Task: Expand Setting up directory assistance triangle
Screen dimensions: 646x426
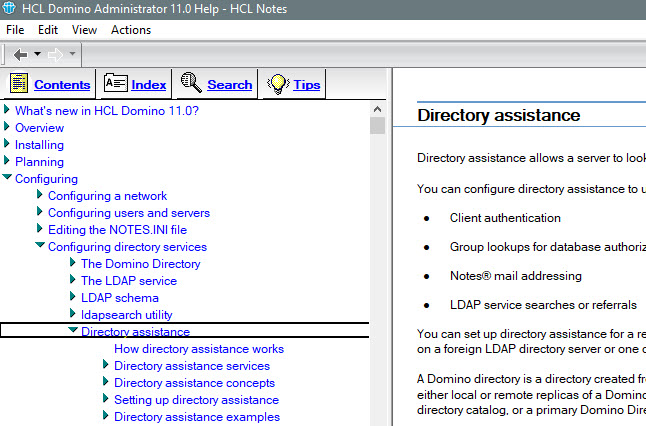Action: point(105,398)
